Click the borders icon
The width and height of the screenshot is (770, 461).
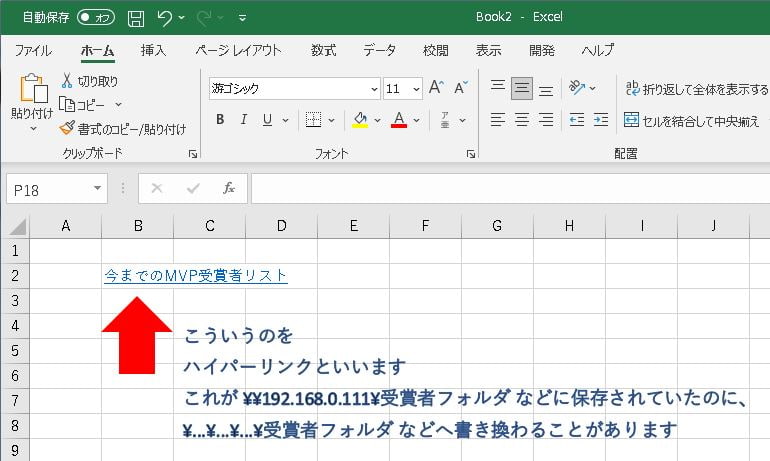(x=313, y=119)
